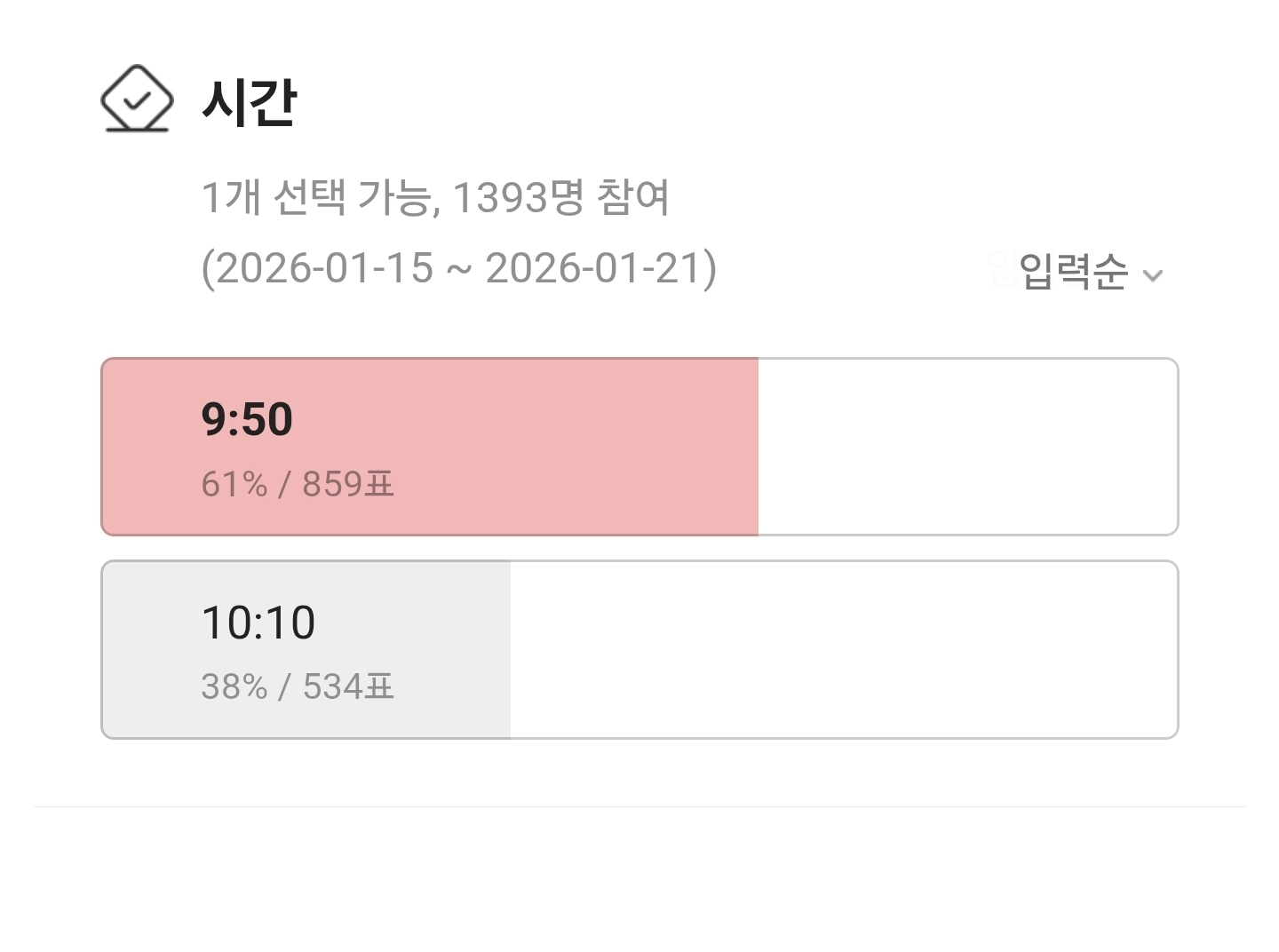The image size is (1279, 952).
Task: Click the 시간 poll title
Action: 249,102
